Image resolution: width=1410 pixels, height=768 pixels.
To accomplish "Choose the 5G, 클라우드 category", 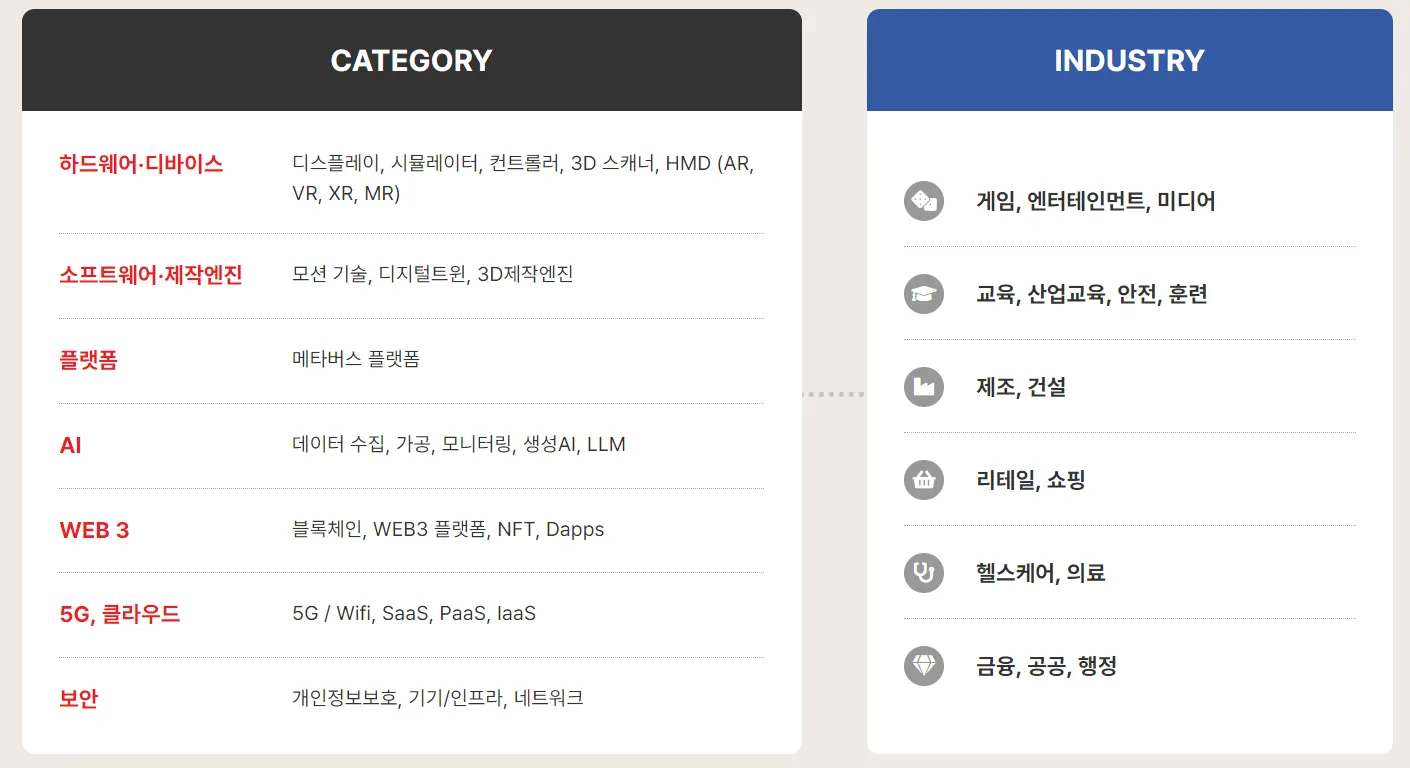I will tap(120, 614).
